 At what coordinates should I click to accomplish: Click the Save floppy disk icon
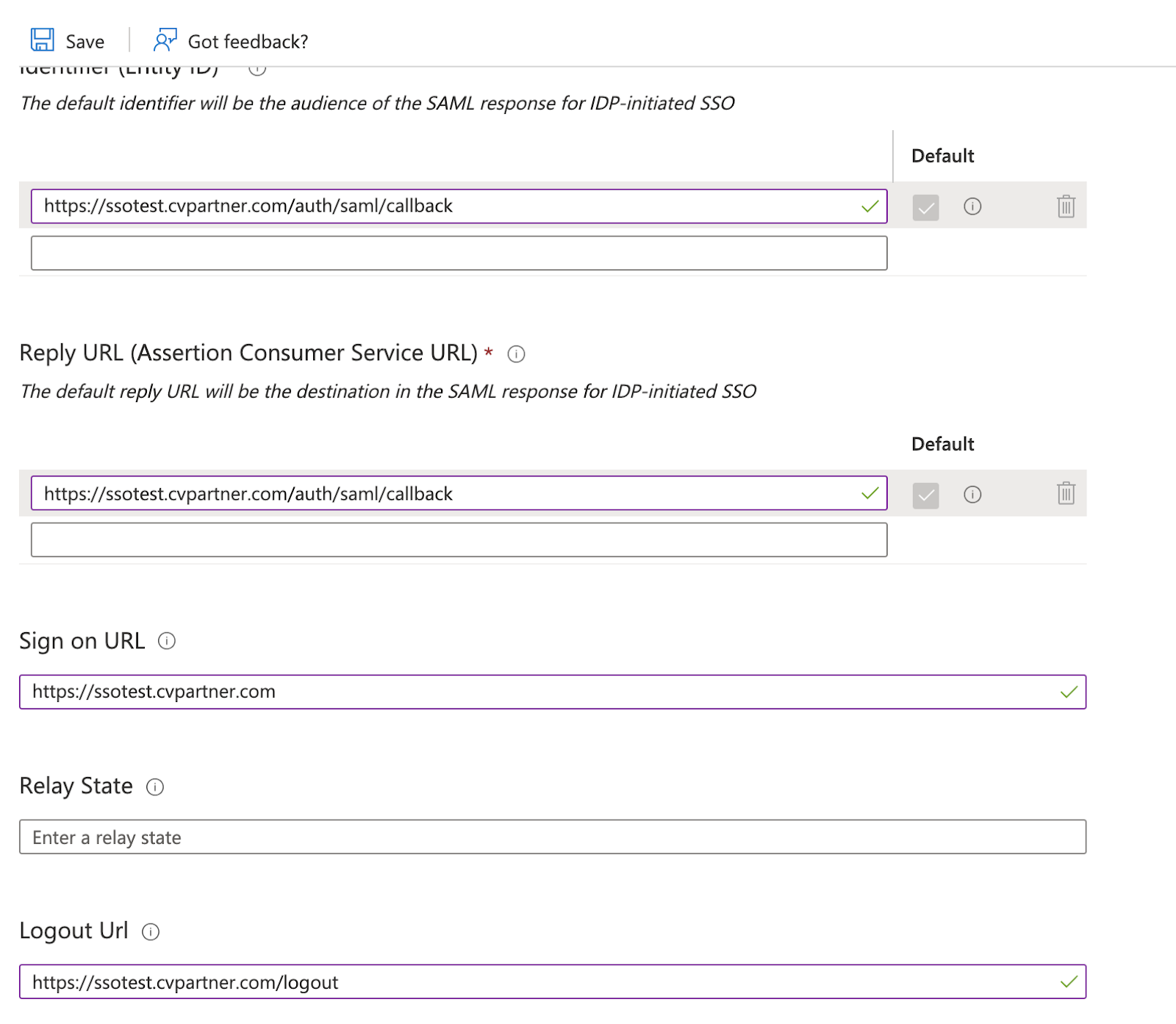[x=43, y=40]
